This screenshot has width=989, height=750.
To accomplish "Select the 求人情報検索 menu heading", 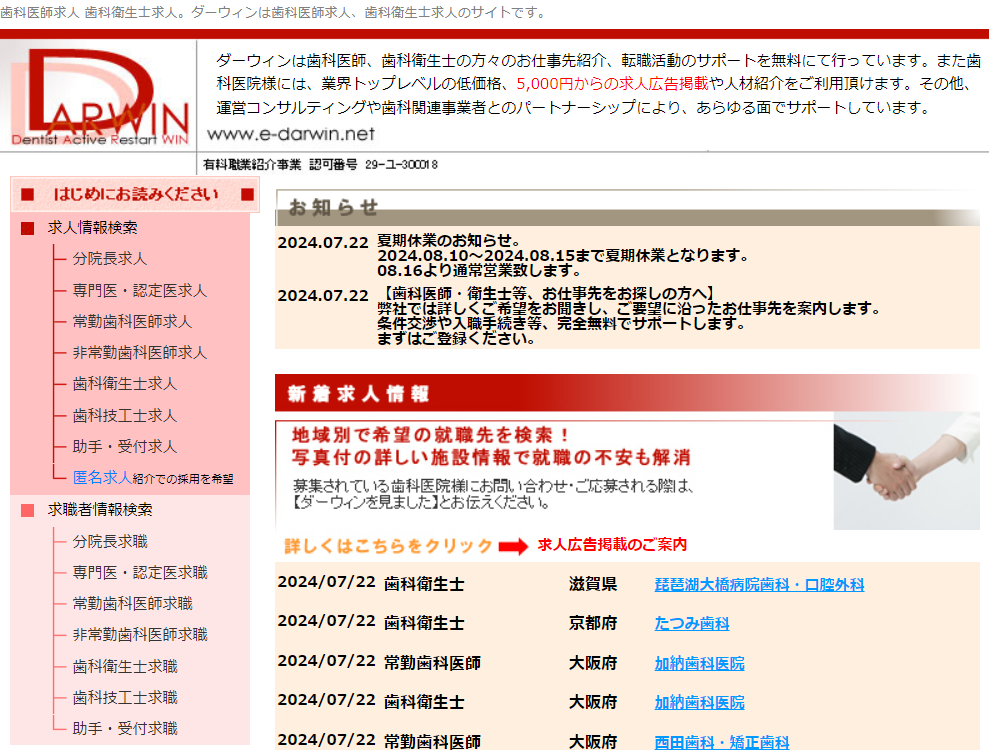I will [93, 228].
